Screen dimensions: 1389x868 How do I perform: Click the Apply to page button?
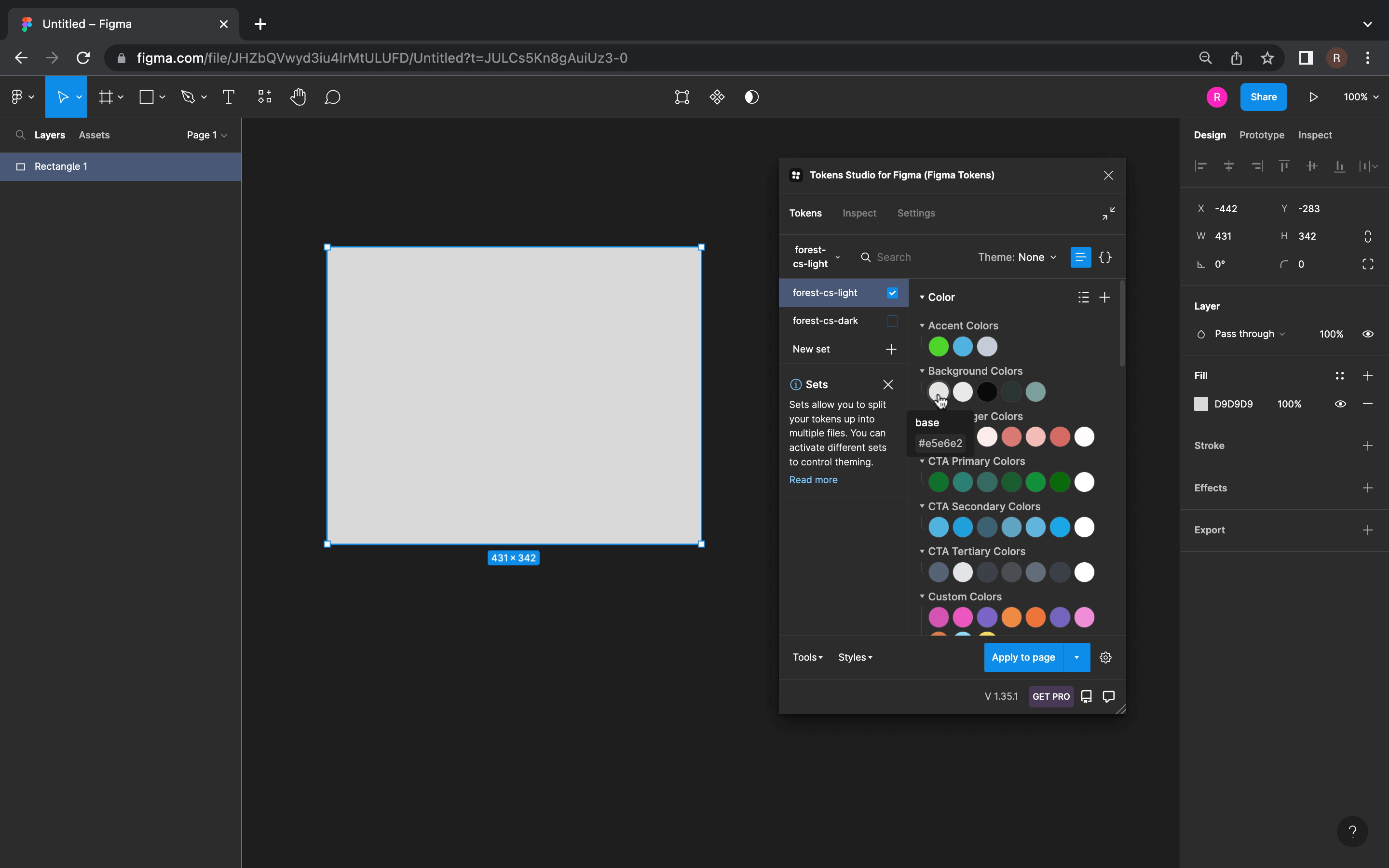[1023, 657]
